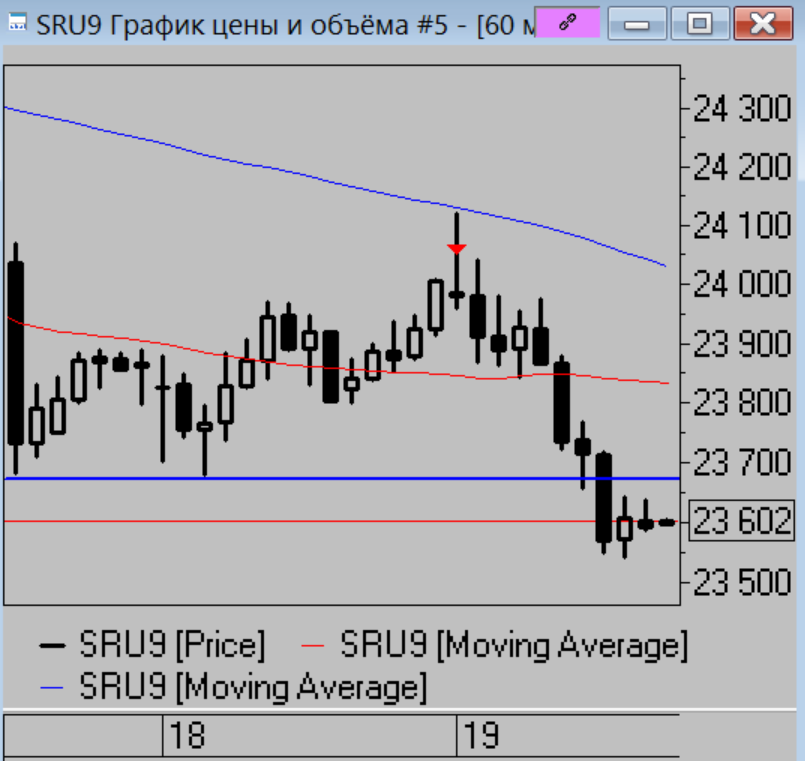The width and height of the screenshot is (805, 761).
Task: Click the red arrow marker above candle
Action: (x=456, y=249)
